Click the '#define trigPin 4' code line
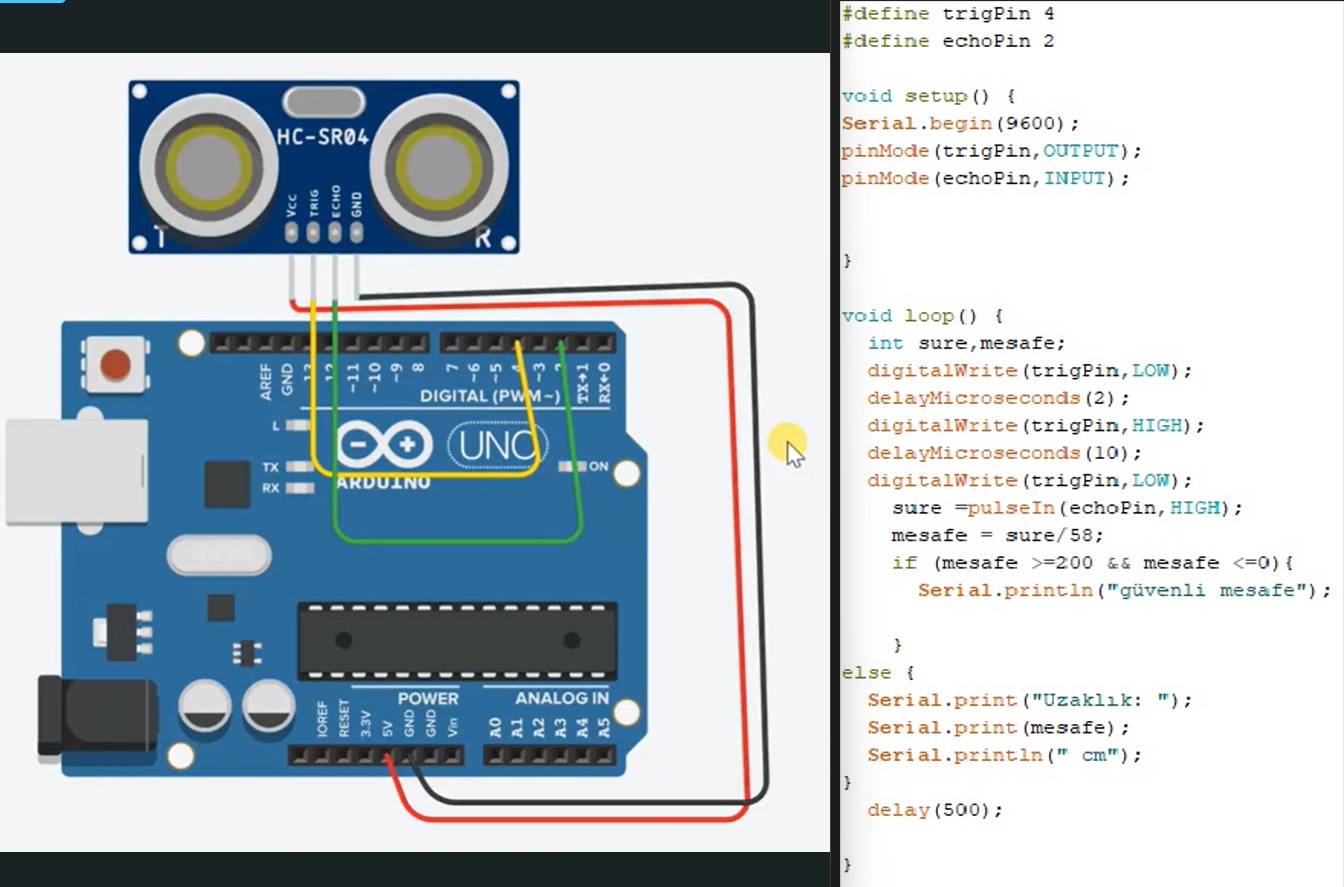Image resolution: width=1344 pixels, height=887 pixels. click(x=948, y=14)
